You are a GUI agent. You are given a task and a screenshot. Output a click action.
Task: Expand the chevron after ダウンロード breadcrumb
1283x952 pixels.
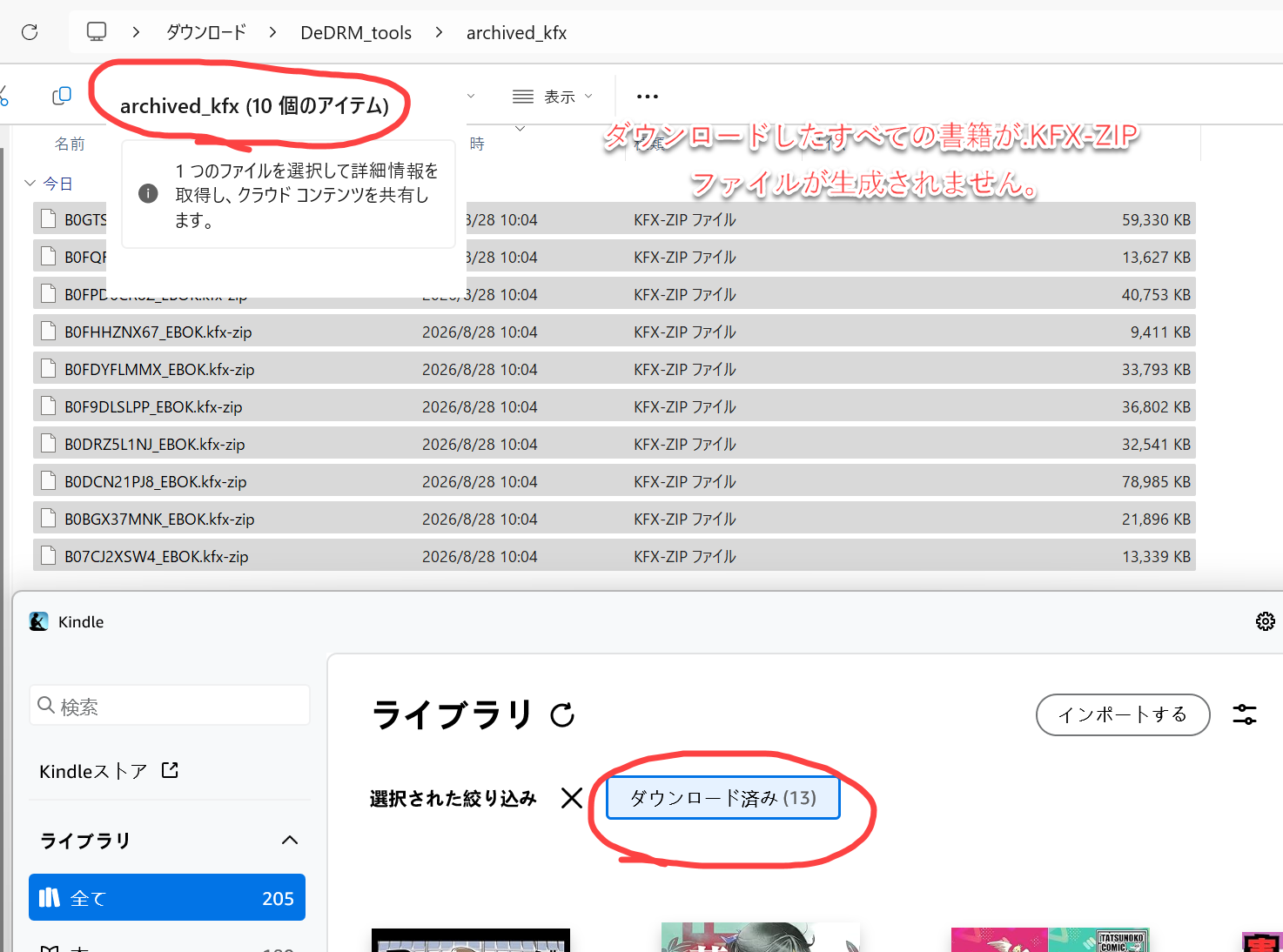pos(272,32)
